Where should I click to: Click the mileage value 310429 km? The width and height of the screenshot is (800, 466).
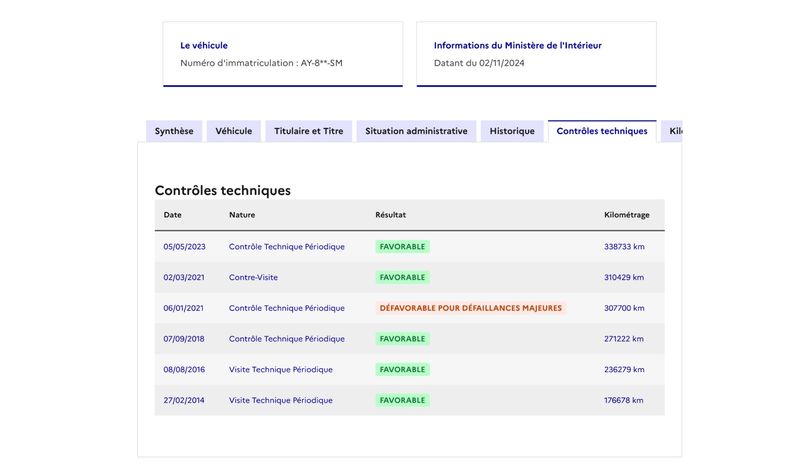pos(624,277)
